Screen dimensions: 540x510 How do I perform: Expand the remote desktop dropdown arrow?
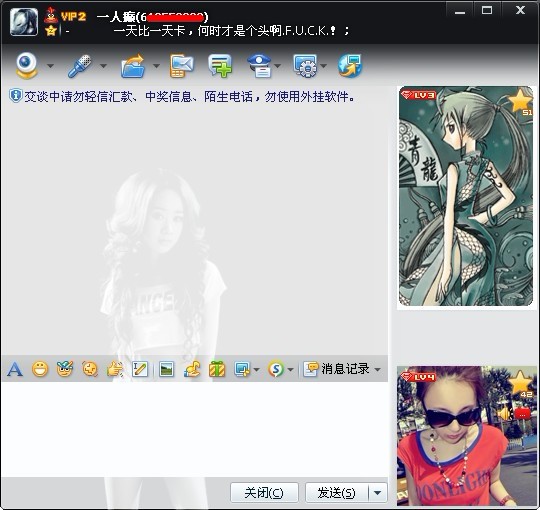point(323,65)
